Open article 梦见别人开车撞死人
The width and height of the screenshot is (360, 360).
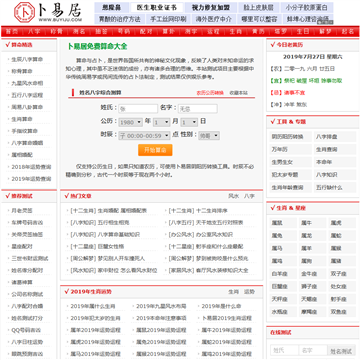[x=121, y=258]
